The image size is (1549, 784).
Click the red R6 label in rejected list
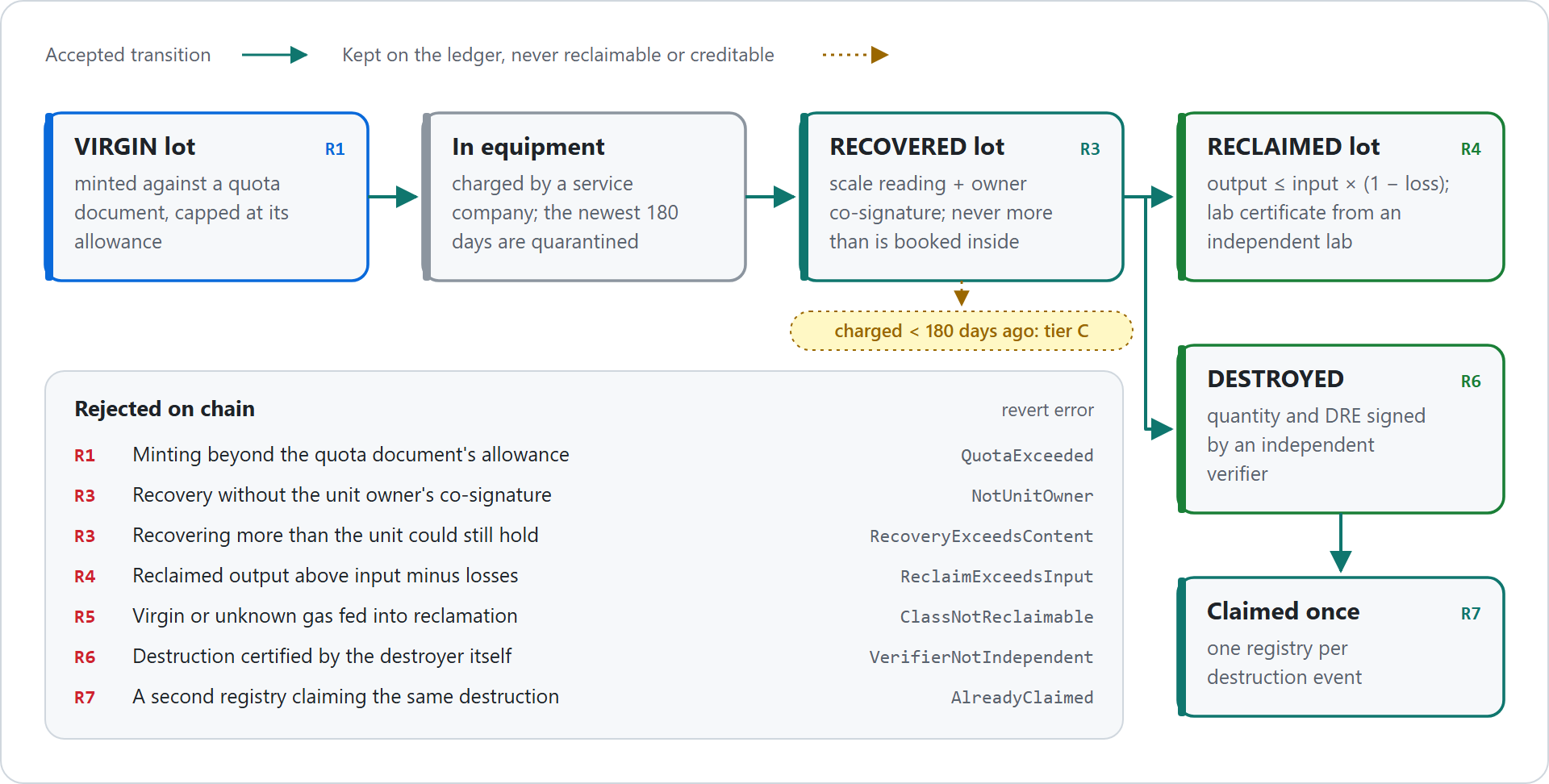coord(85,657)
